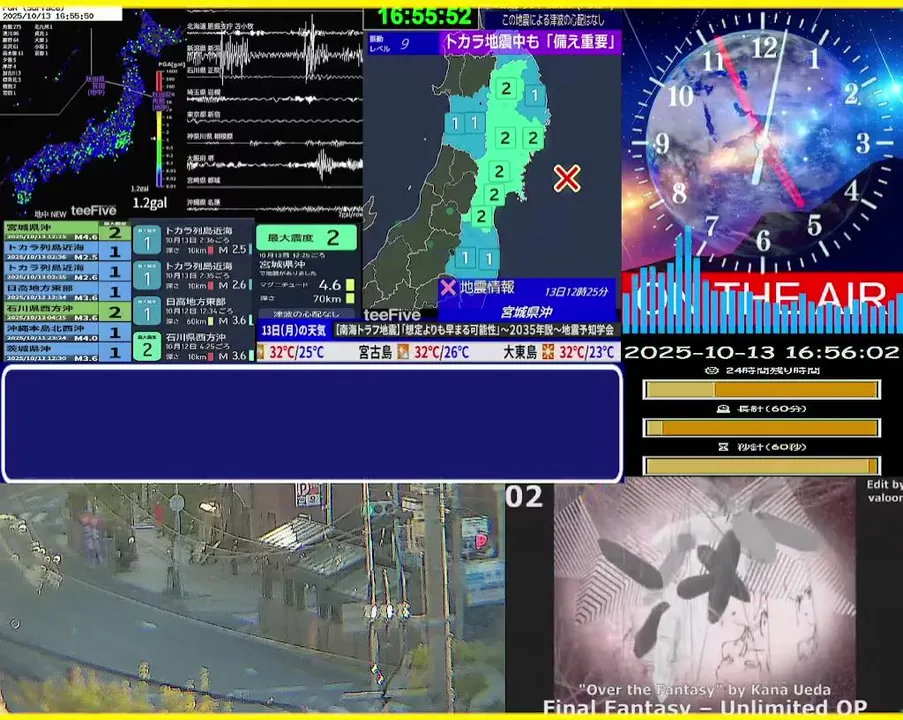Click the clock icon beside 長針(60分)
The height and width of the screenshot is (720, 903).
point(723,408)
